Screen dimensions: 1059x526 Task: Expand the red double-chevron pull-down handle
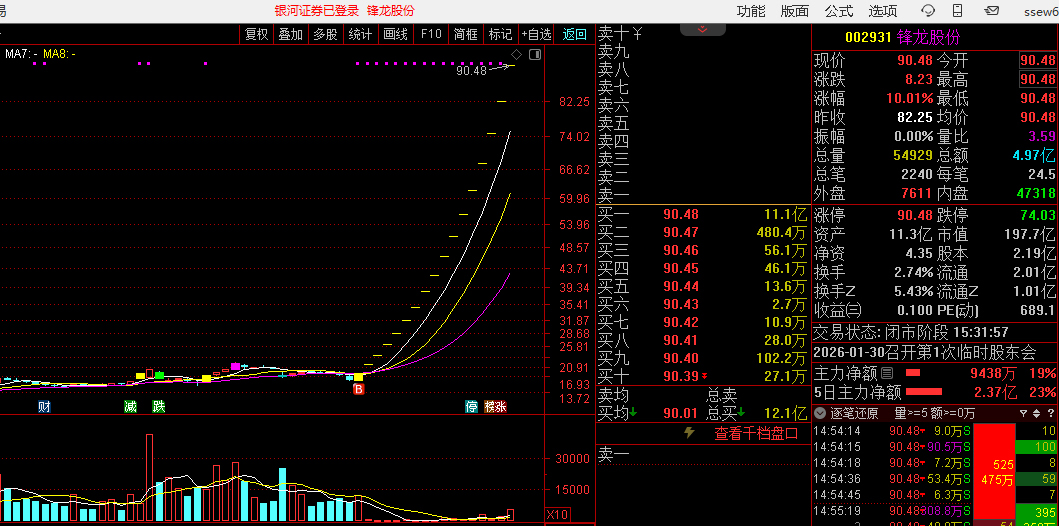(702, 29)
